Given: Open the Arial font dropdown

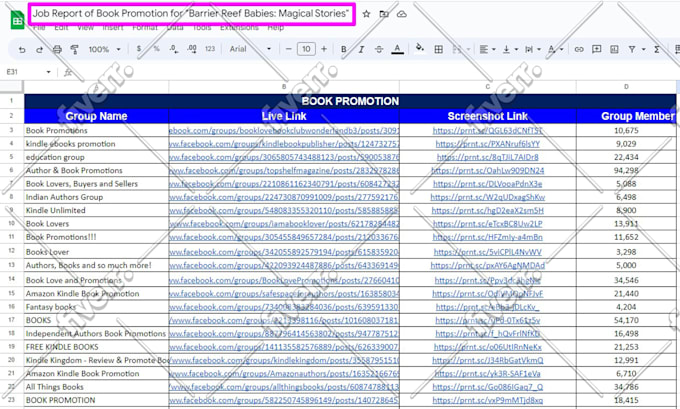Looking at the screenshot, I should (250, 49).
